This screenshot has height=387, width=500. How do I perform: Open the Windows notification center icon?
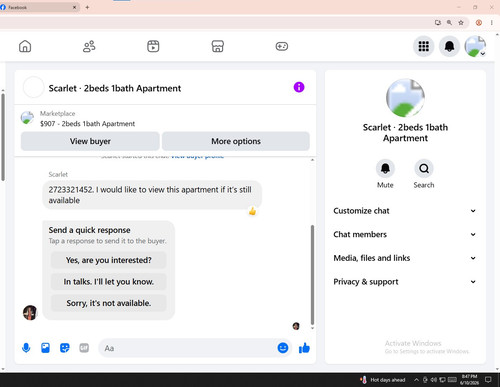pyautogui.click(x=488, y=380)
